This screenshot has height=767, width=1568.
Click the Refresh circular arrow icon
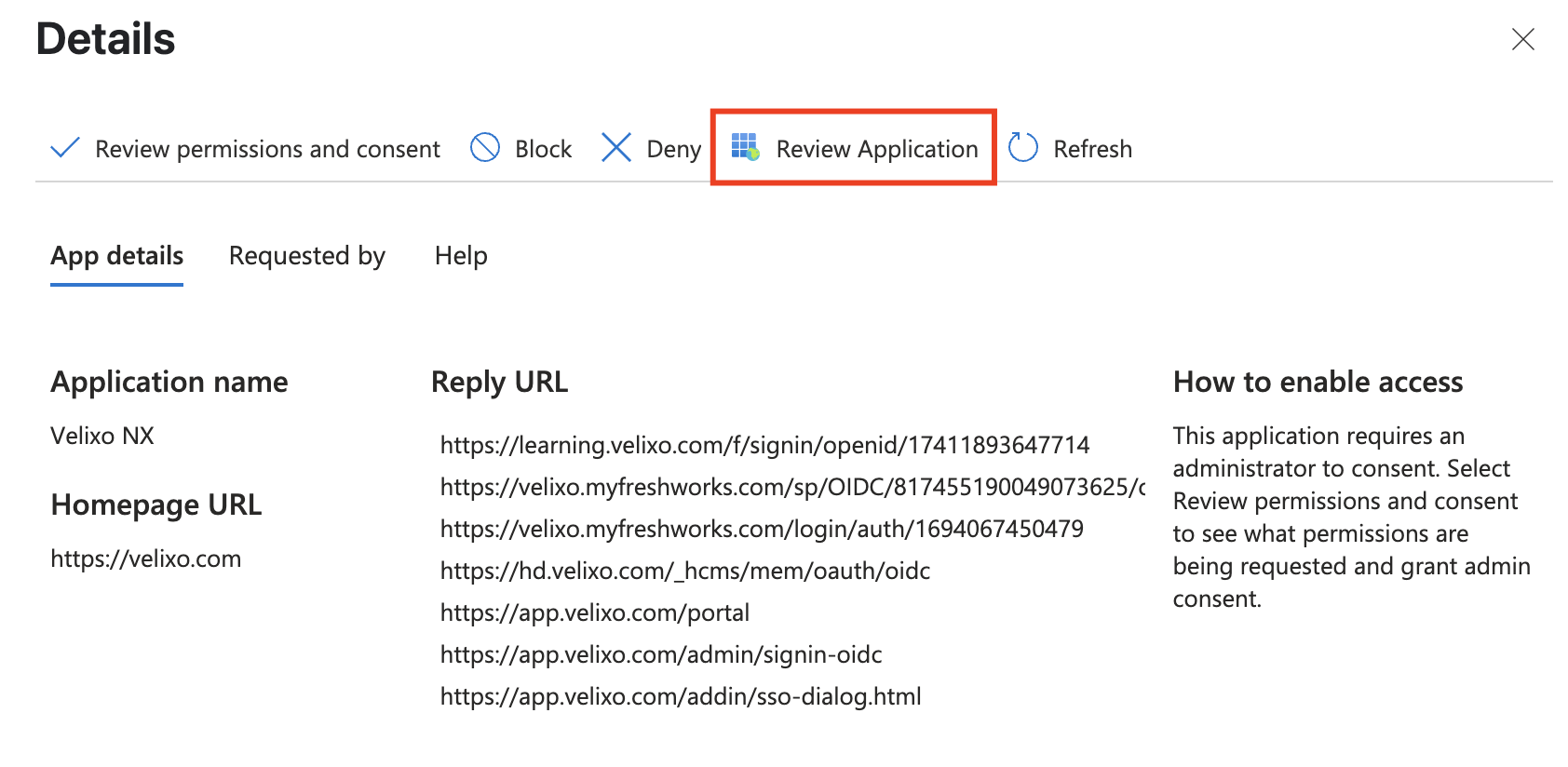coord(1023,147)
